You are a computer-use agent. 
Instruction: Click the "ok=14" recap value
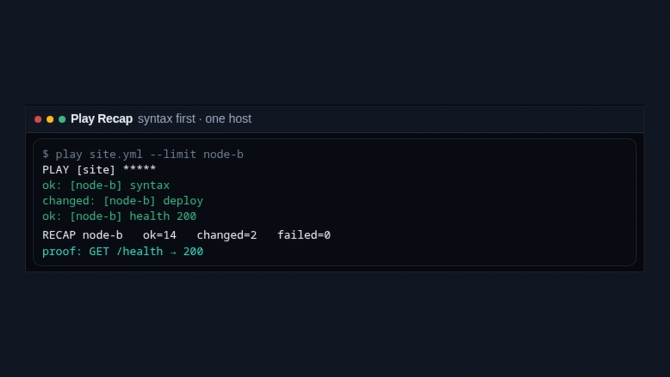coord(159,235)
